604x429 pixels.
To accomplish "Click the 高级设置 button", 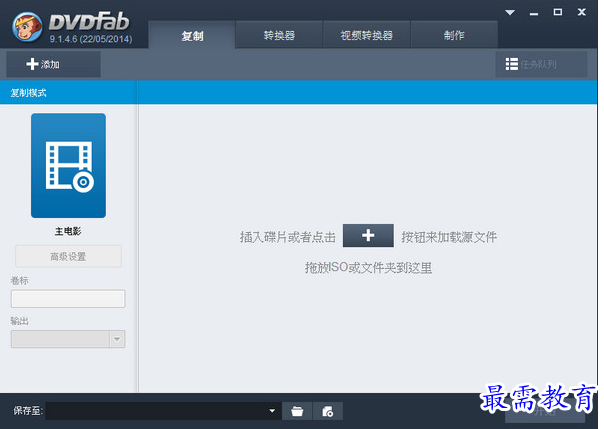I will 68,256.
